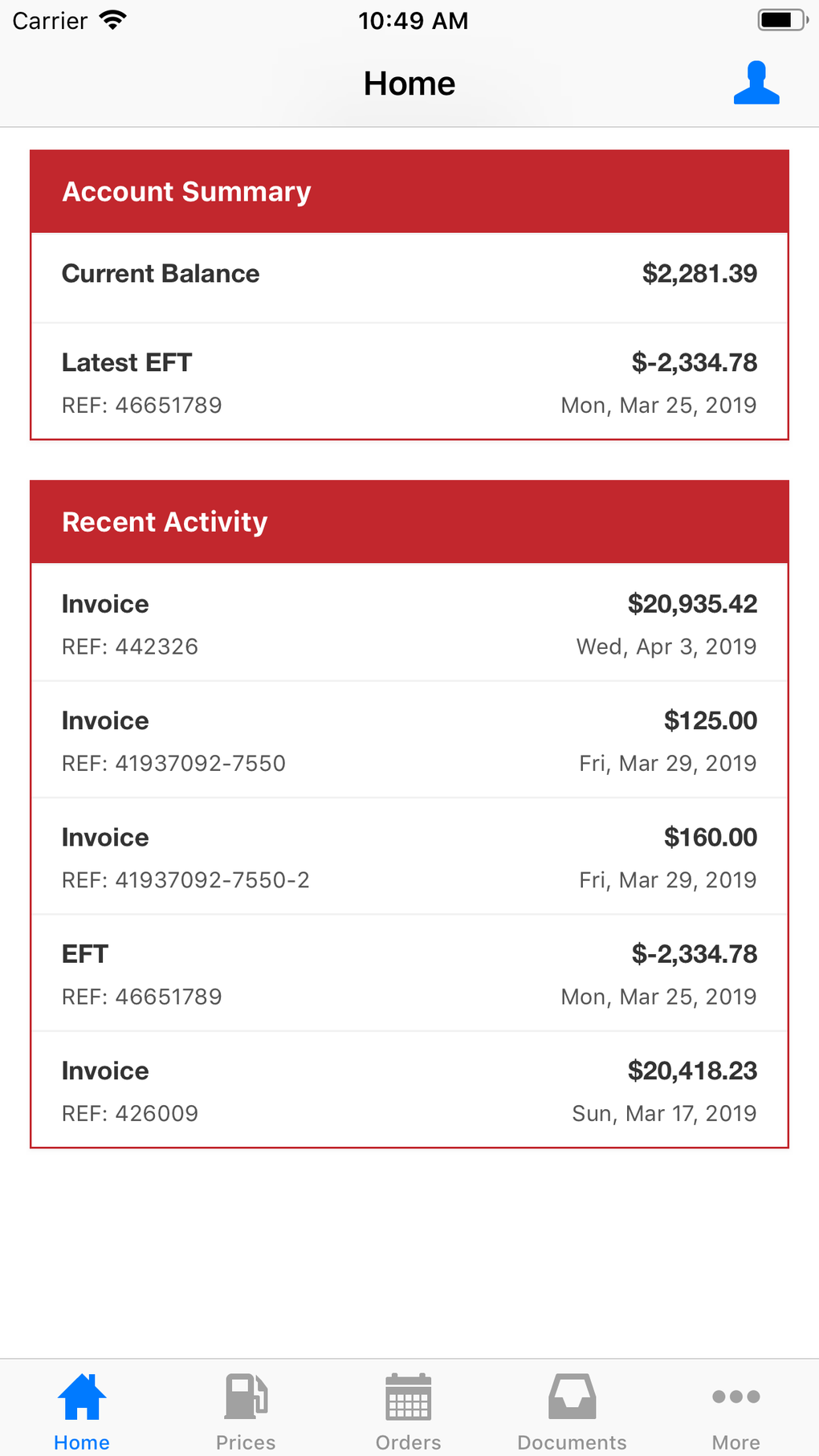Select the $125.00 invoice entry
This screenshot has height=1456, width=819.
coord(409,740)
